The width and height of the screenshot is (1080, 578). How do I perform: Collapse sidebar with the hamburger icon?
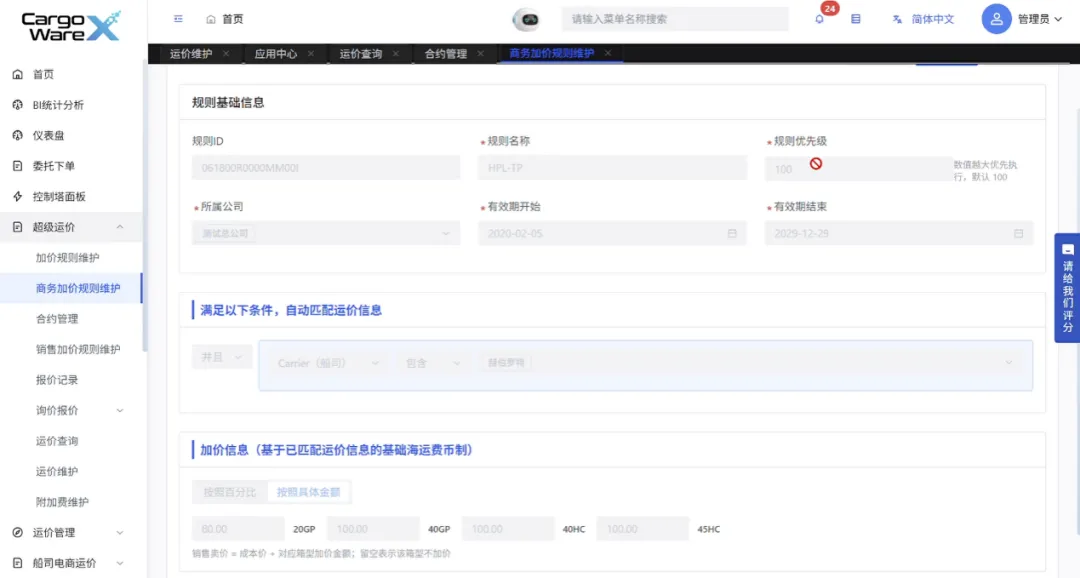tap(178, 19)
